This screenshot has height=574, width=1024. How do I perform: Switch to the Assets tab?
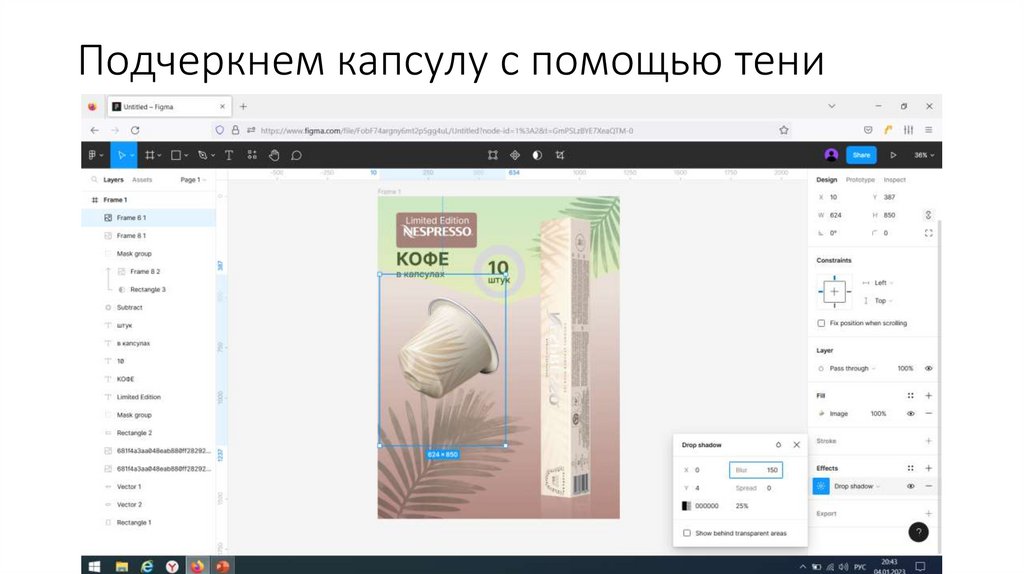tap(142, 180)
